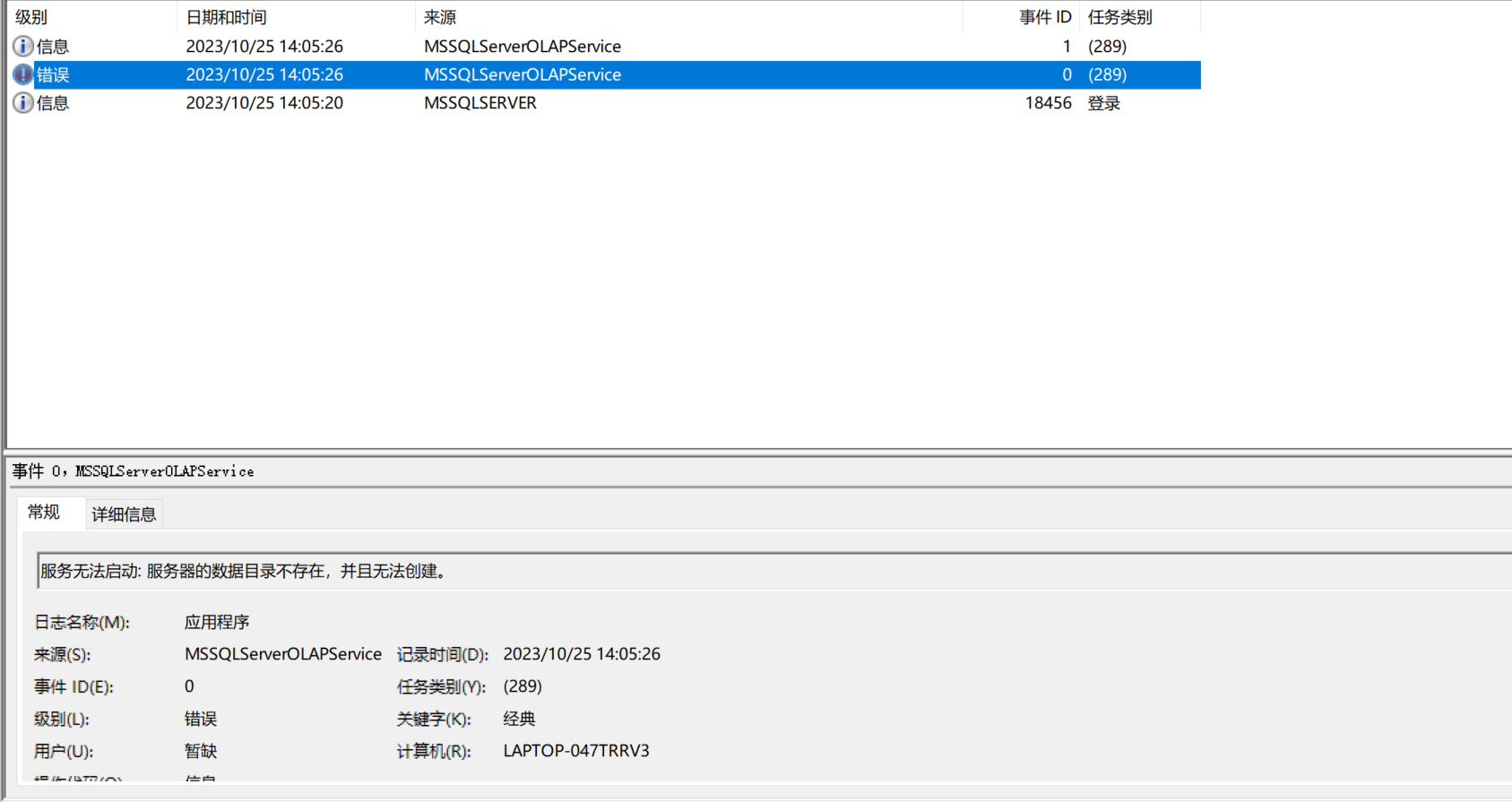1512x802 pixels.
Task: Click the 任务类别 column header
Action: pos(1119,17)
